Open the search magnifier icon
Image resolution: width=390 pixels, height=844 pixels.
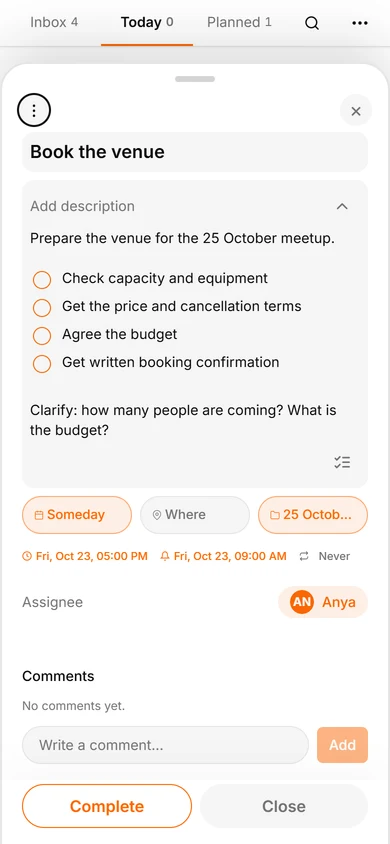(x=312, y=23)
